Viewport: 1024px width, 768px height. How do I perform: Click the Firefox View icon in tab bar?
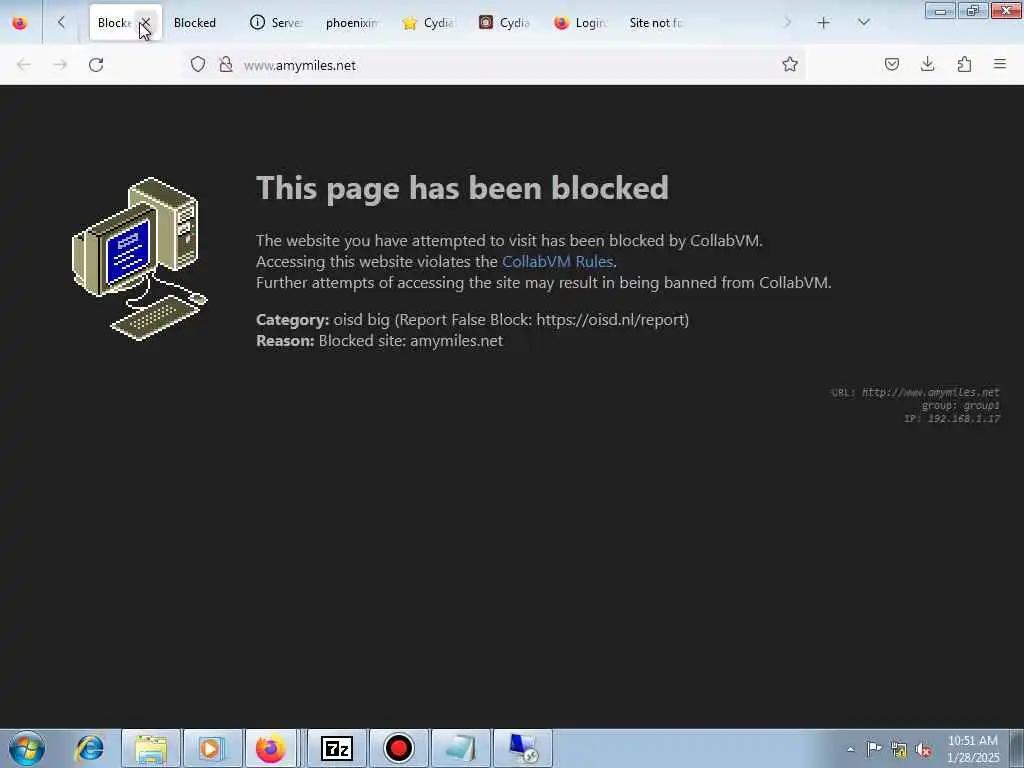click(x=20, y=23)
